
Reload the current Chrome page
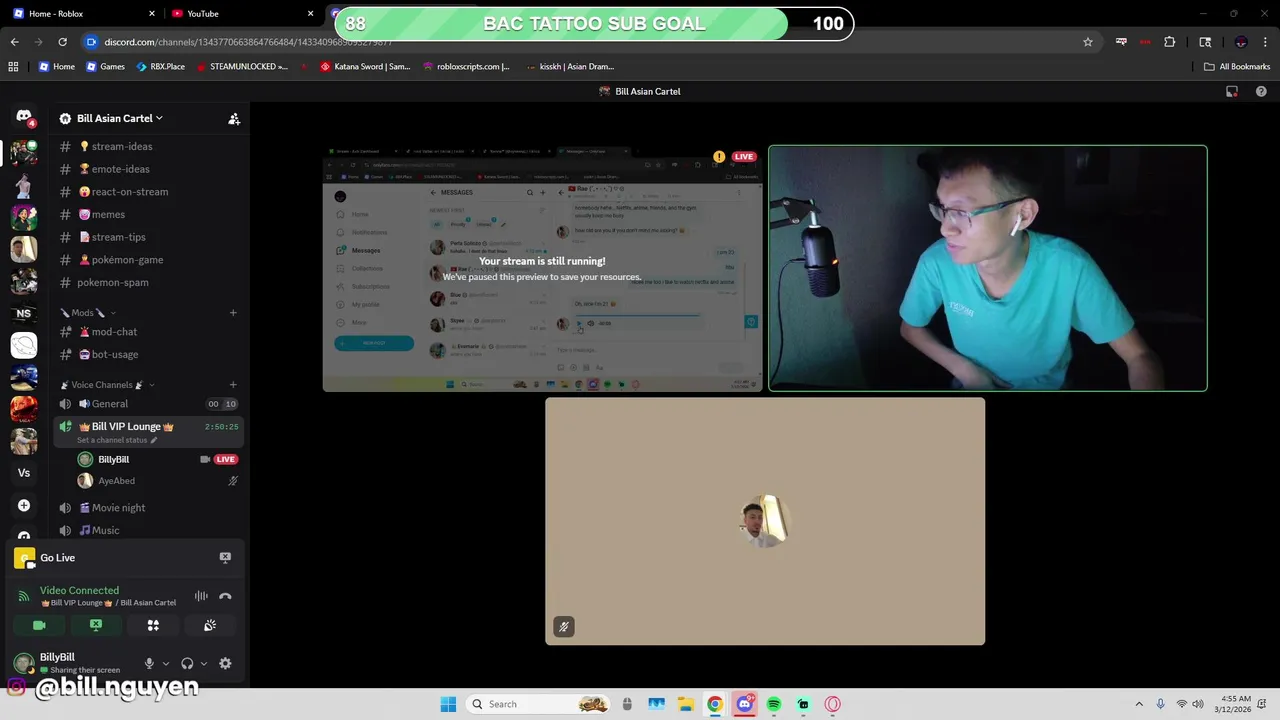coord(62,42)
